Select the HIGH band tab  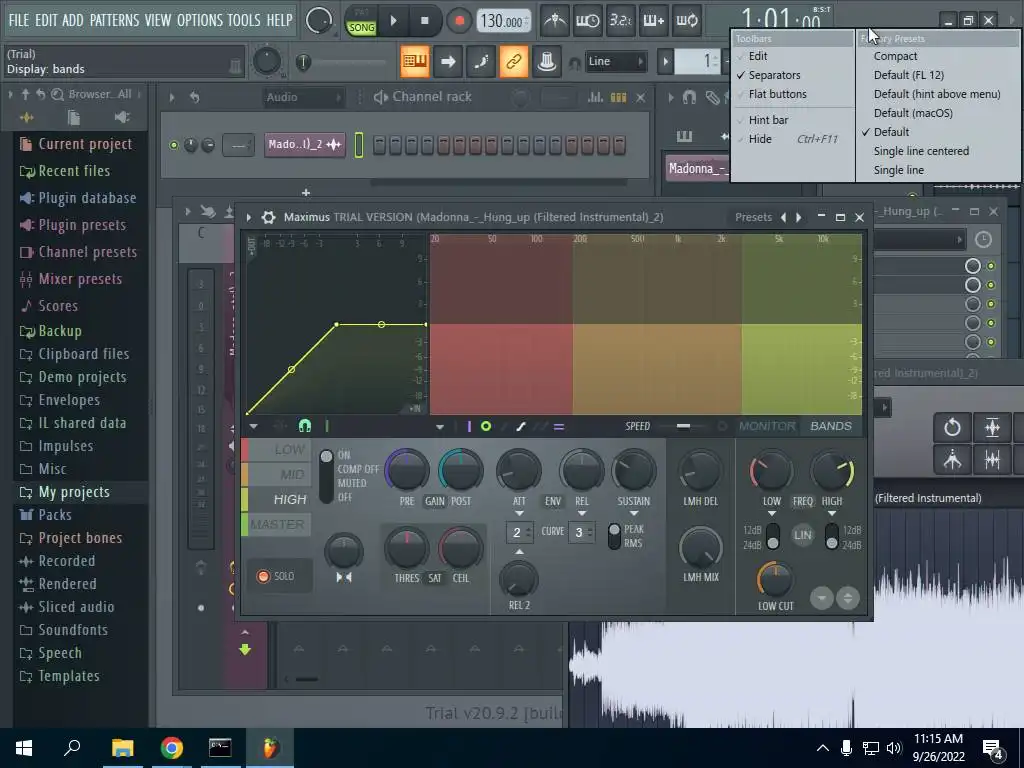click(x=277, y=500)
